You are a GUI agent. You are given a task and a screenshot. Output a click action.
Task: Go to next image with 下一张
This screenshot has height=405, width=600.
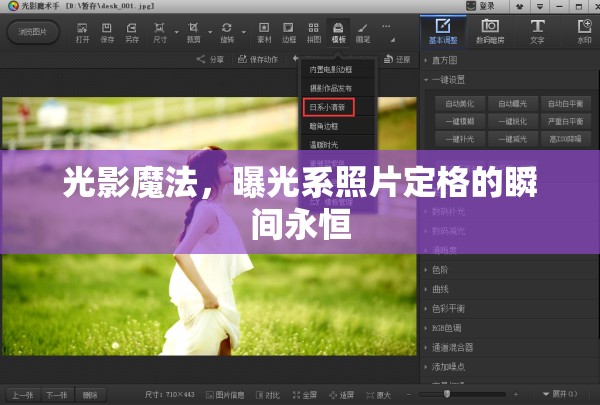(57, 395)
